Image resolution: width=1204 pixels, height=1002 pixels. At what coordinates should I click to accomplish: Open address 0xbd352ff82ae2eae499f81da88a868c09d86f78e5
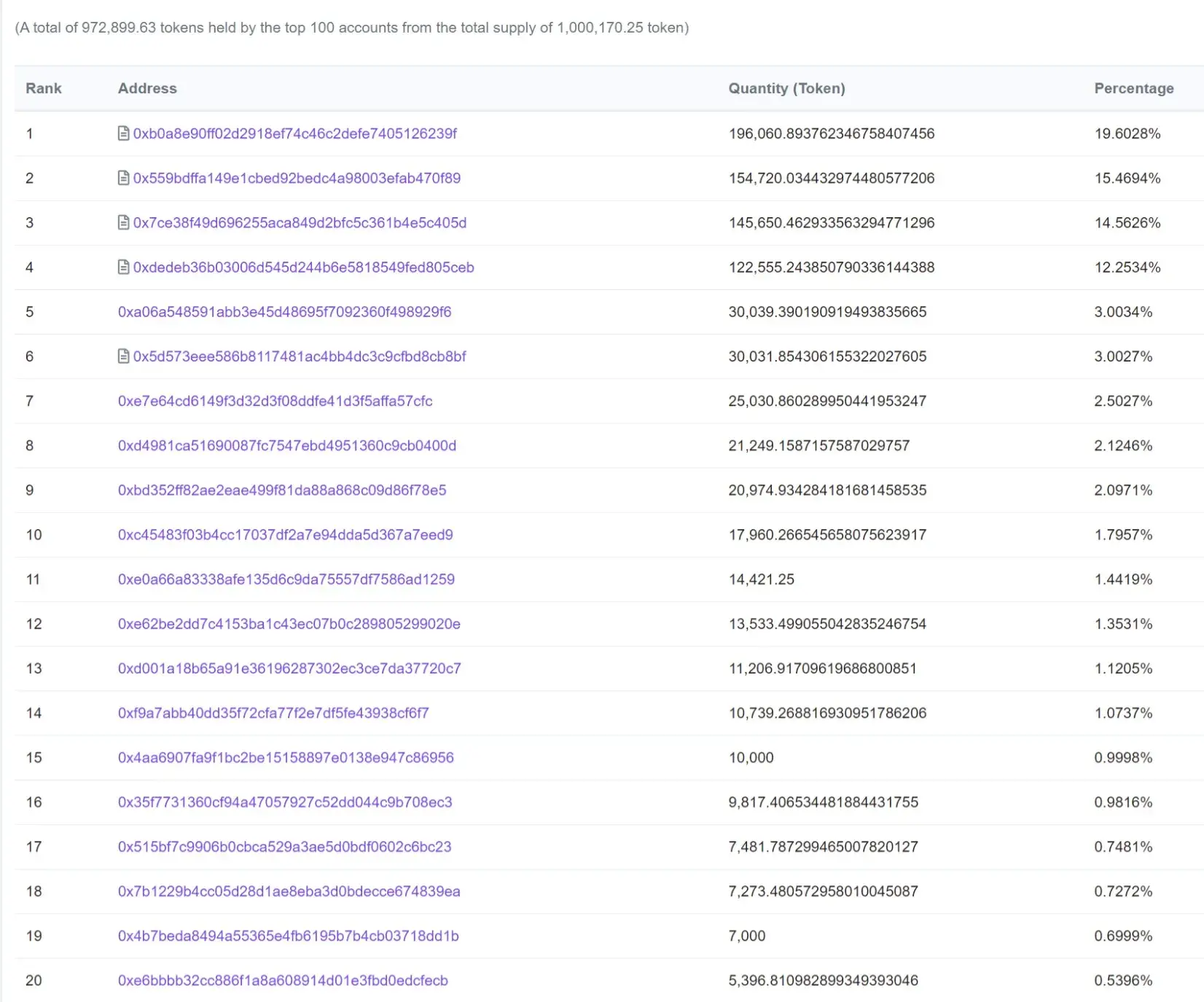[x=282, y=490]
